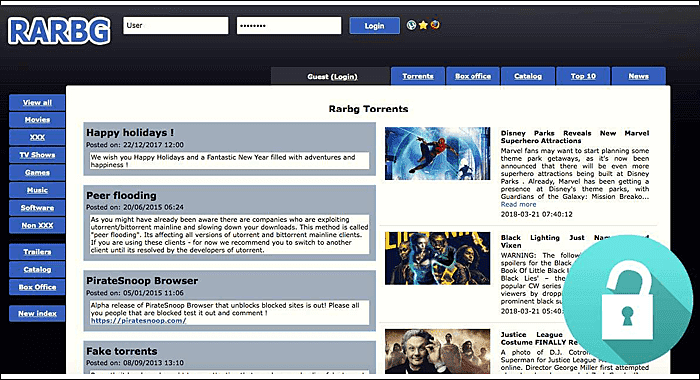Click the Justice League Costume headline
700x380 pixels.
point(539,338)
